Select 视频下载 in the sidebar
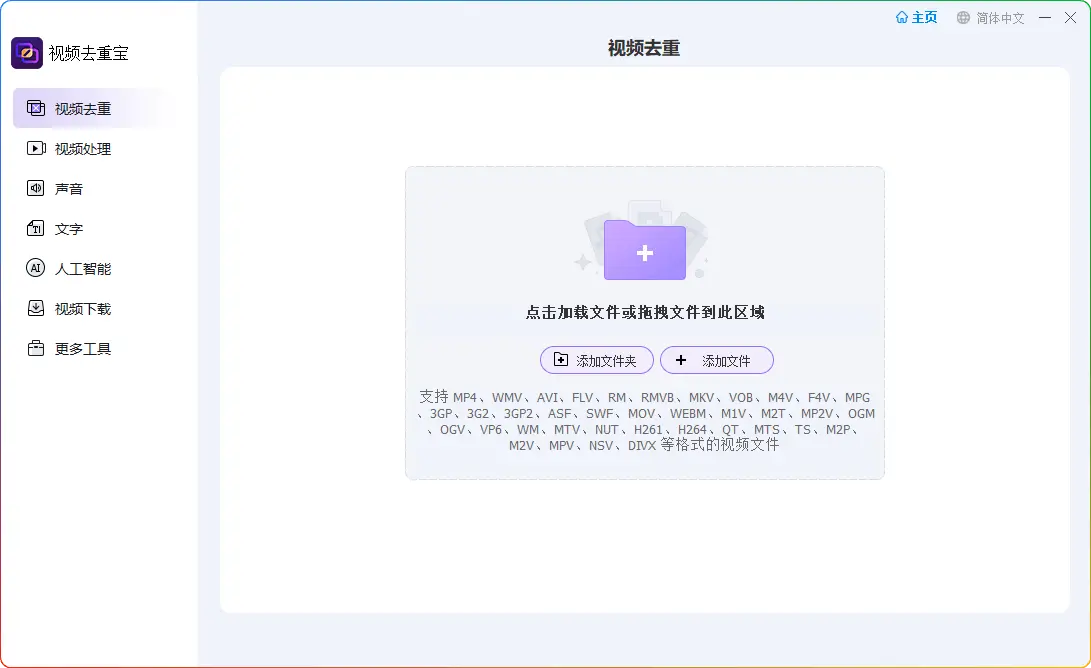The image size is (1091, 668). point(83,309)
